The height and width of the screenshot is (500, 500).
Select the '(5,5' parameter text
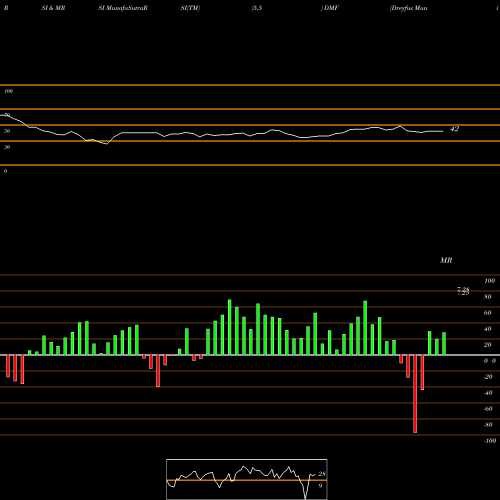tap(257, 8)
